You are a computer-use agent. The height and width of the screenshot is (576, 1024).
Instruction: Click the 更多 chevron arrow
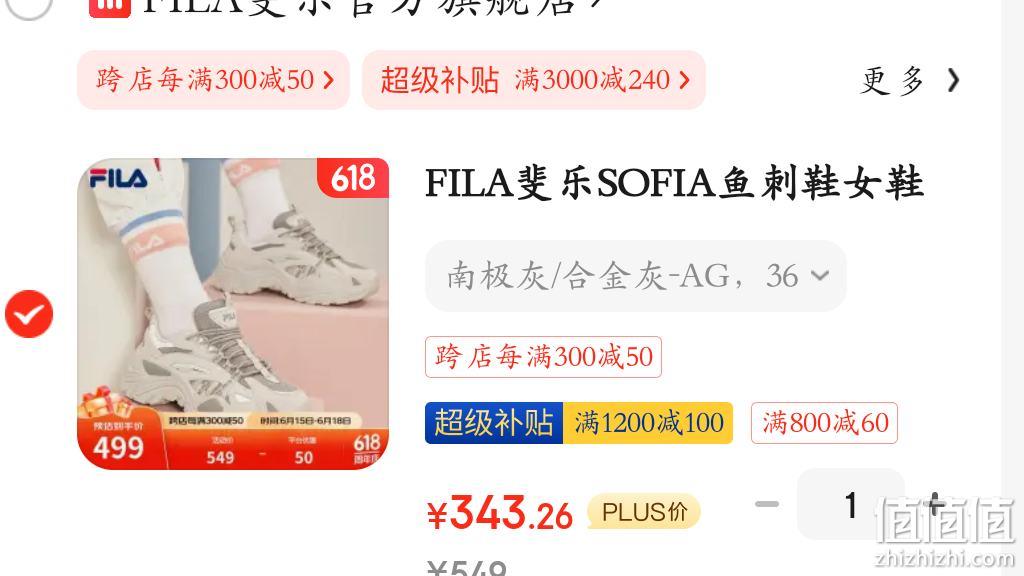tap(953, 80)
